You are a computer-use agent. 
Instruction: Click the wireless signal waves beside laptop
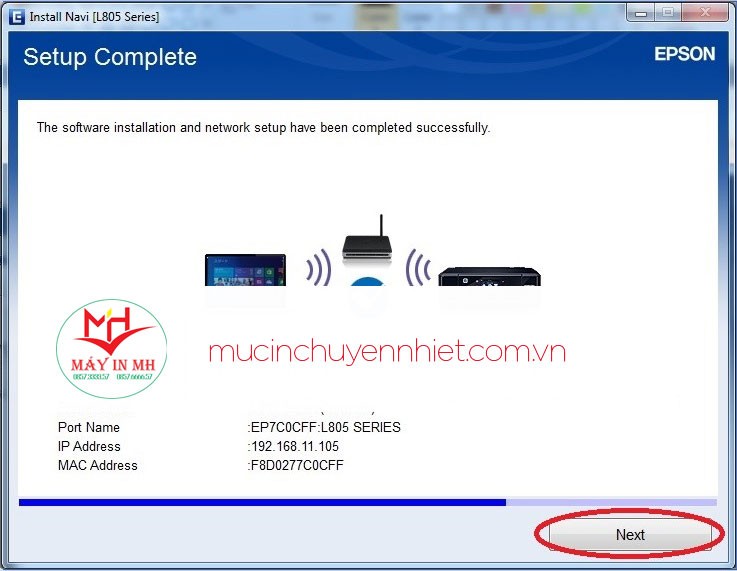pyautogui.click(x=317, y=268)
